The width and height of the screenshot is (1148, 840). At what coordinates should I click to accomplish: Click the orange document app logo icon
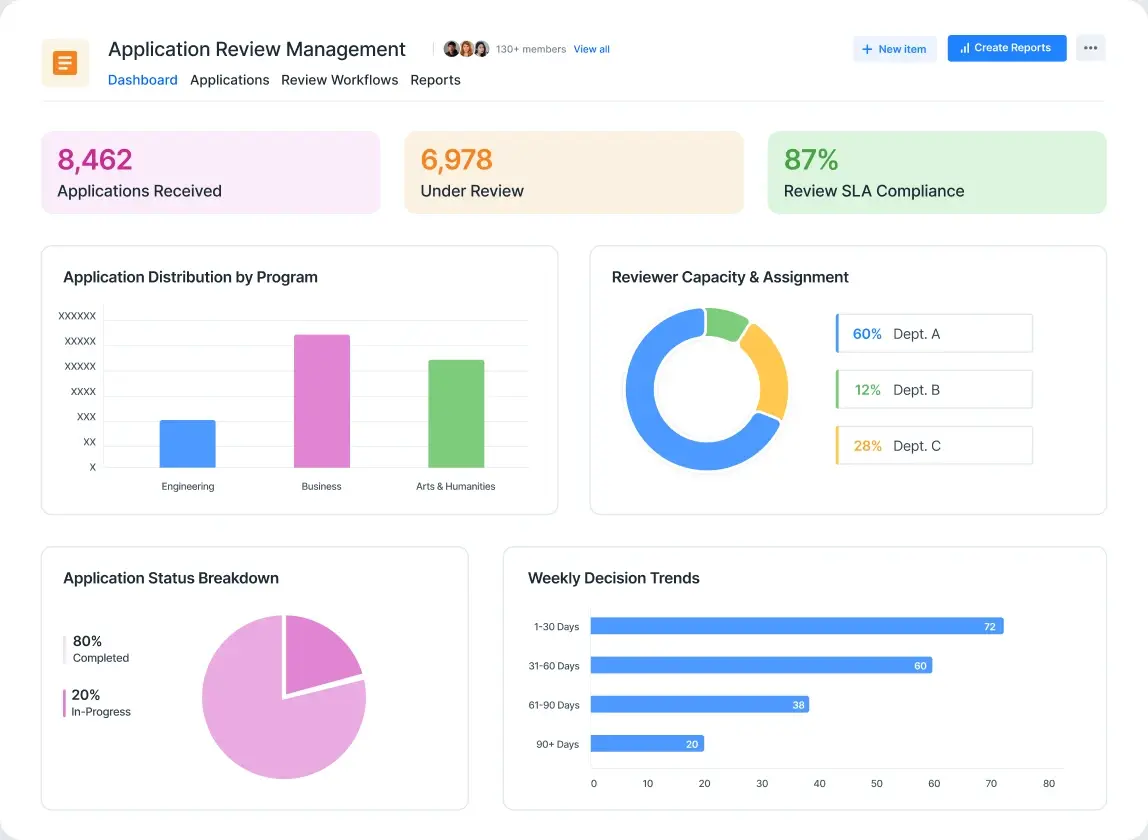[65, 63]
